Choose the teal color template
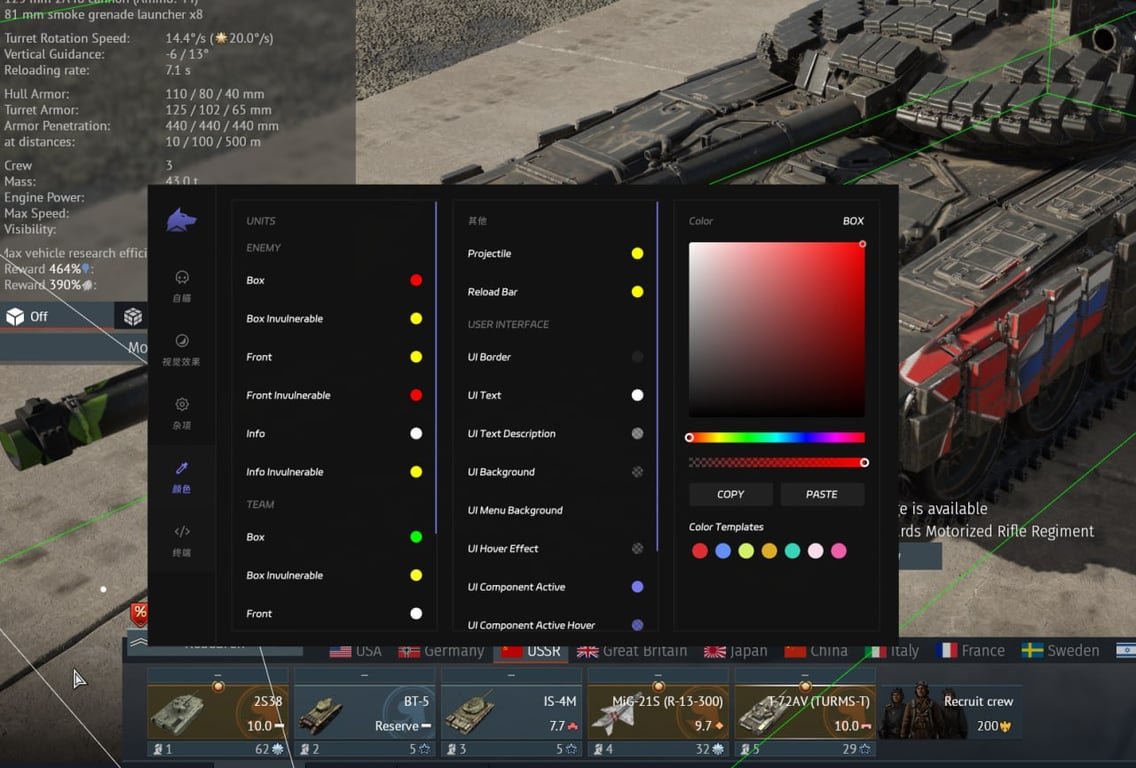 tap(793, 551)
